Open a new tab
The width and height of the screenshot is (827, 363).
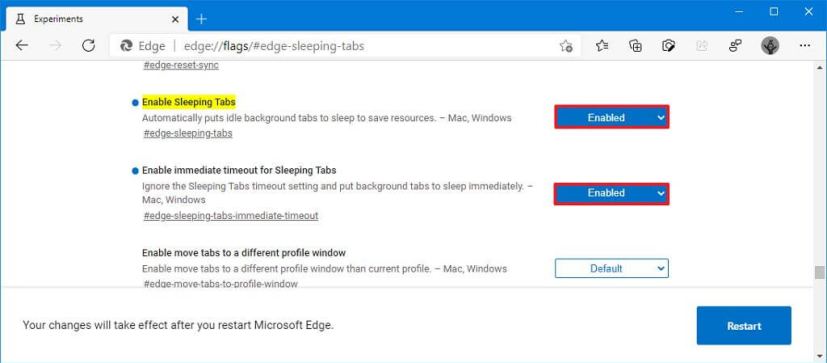click(201, 20)
